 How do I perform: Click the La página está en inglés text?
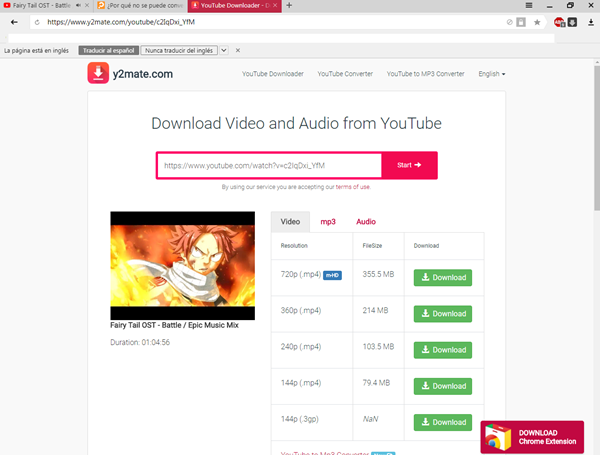[x=36, y=51]
